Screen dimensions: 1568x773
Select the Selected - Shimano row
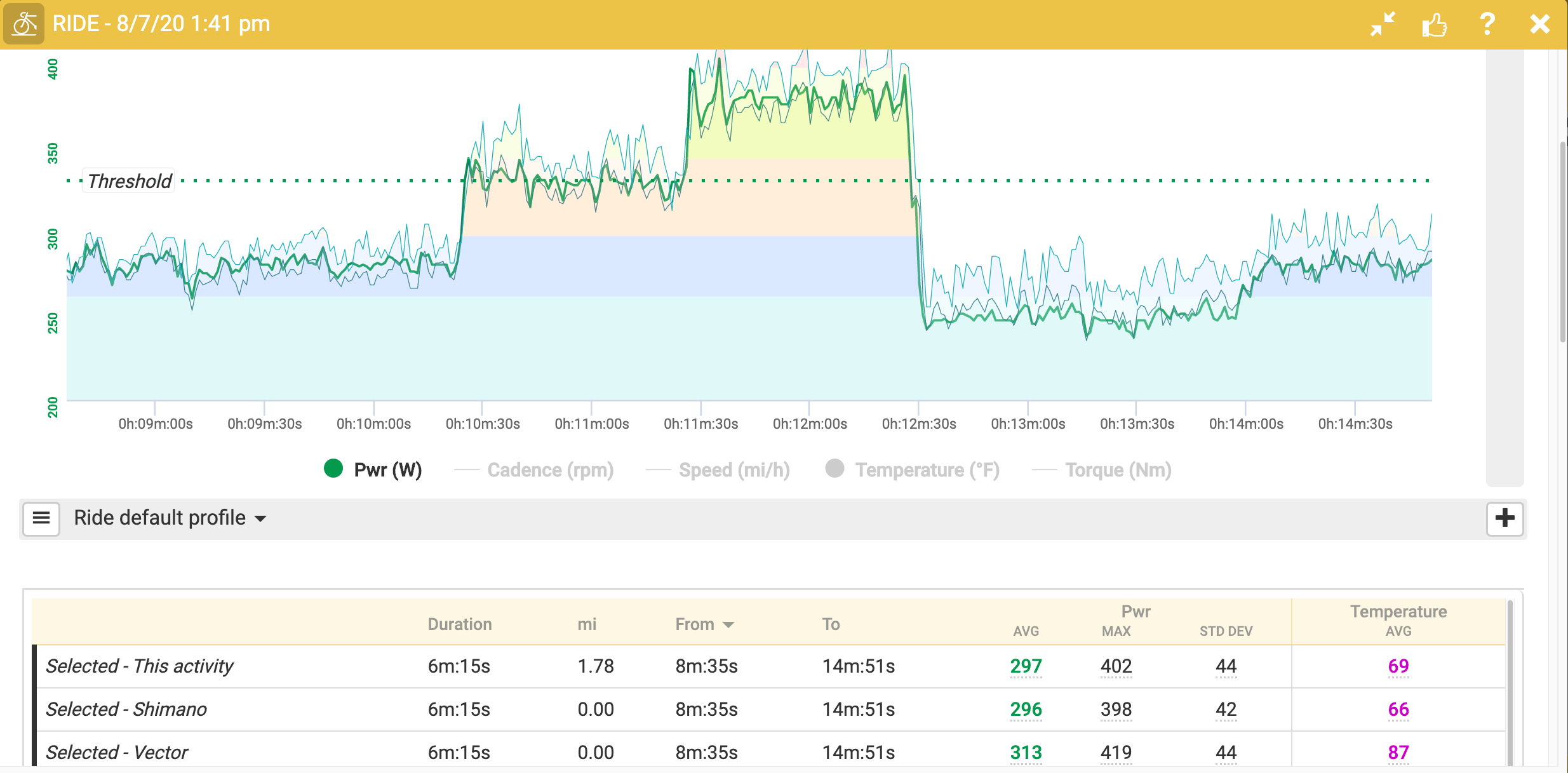126,709
